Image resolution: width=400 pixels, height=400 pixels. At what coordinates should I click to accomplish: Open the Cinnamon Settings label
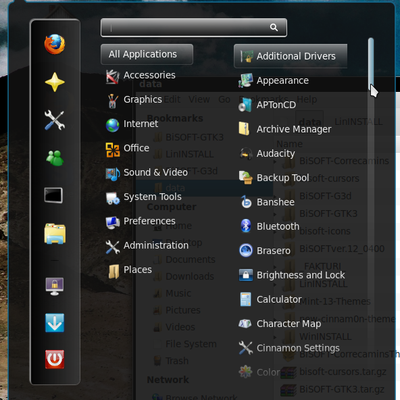[x=298, y=348]
